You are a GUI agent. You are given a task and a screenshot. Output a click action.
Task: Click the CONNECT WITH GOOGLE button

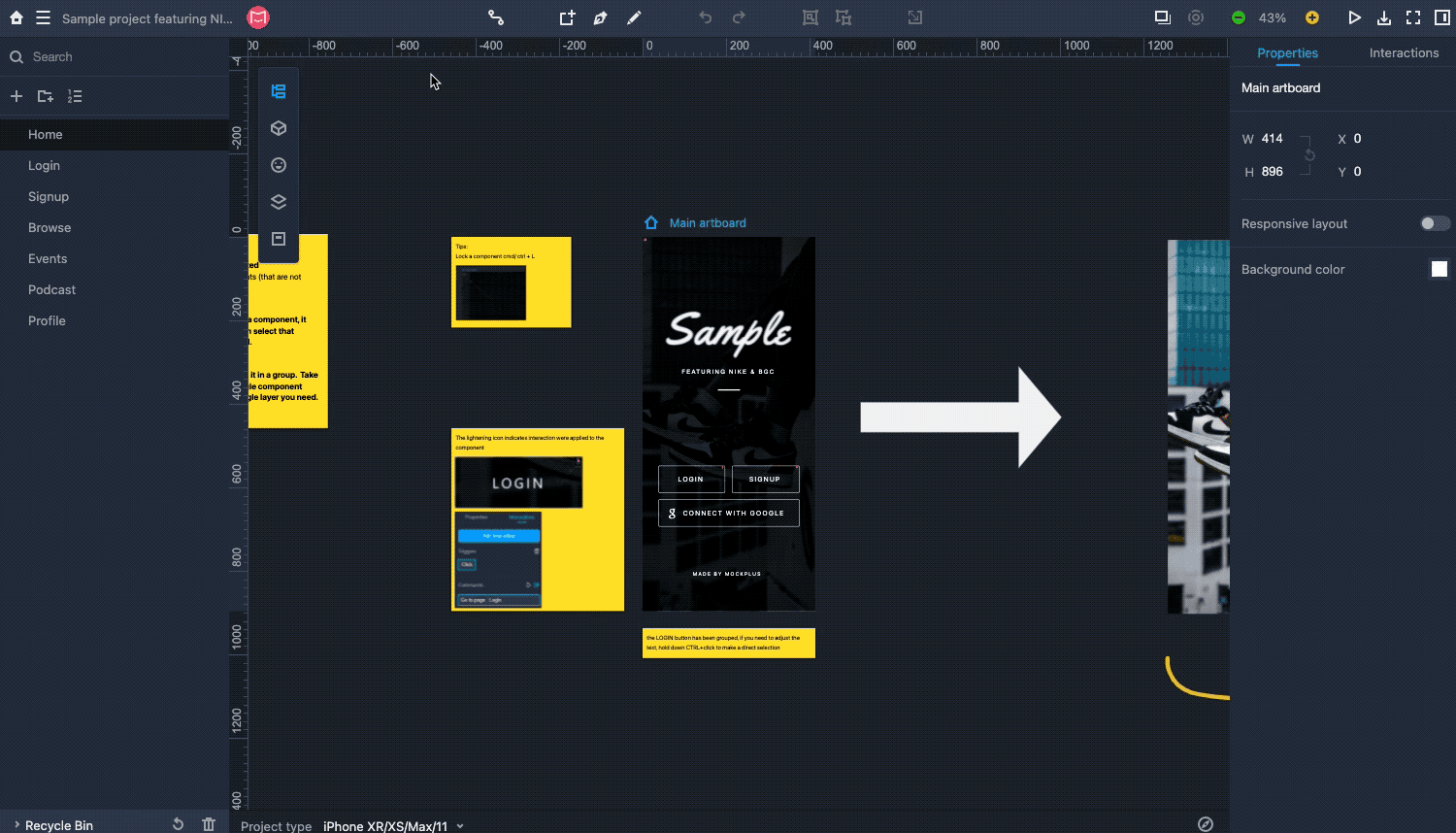click(729, 513)
